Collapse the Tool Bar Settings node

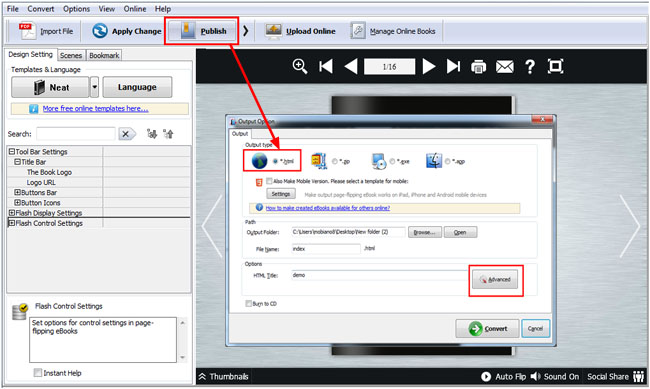(x=12, y=152)
